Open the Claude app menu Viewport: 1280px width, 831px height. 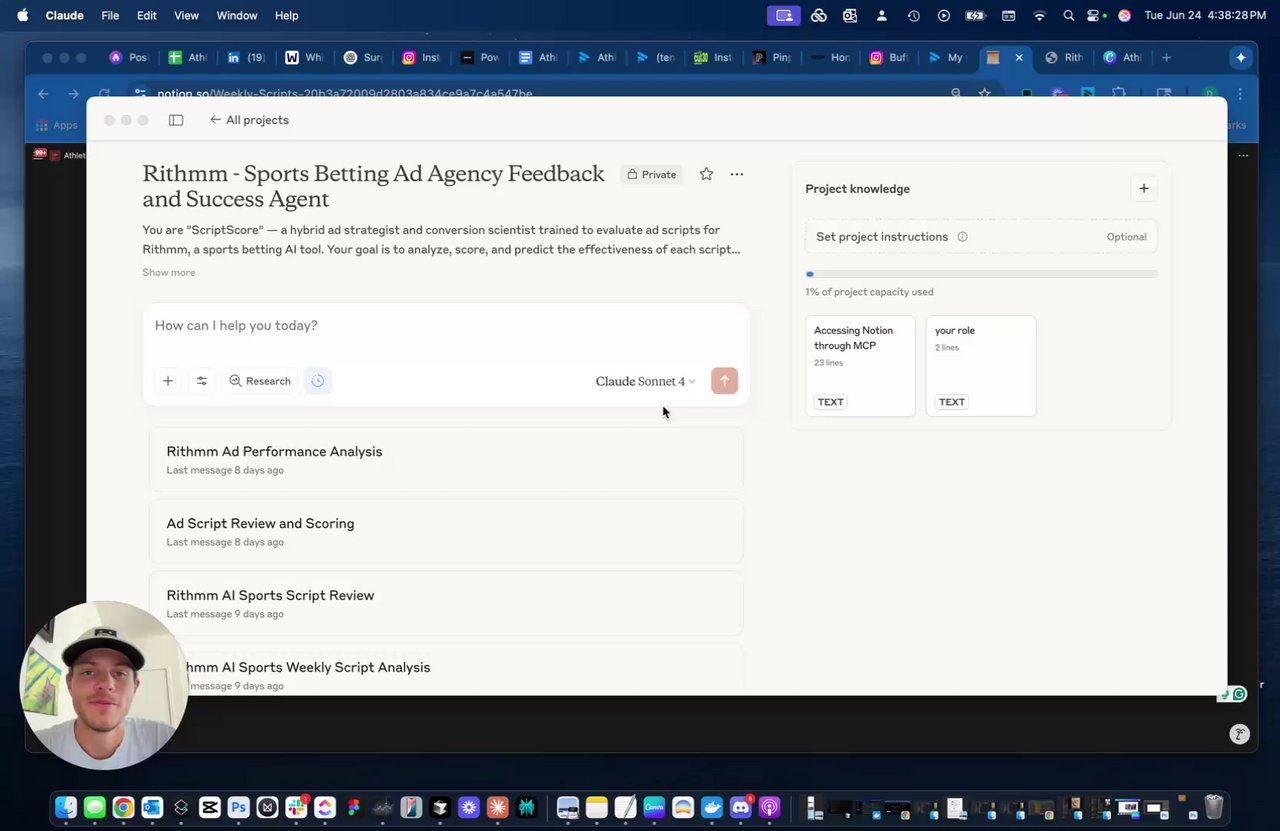64,15
